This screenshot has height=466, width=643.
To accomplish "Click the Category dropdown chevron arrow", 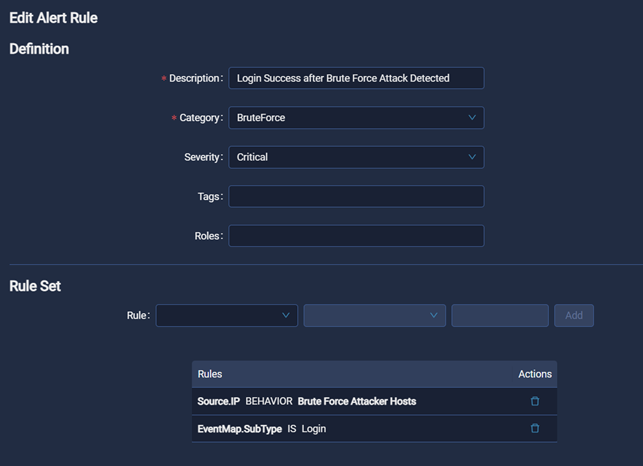I will coord(472,118).
